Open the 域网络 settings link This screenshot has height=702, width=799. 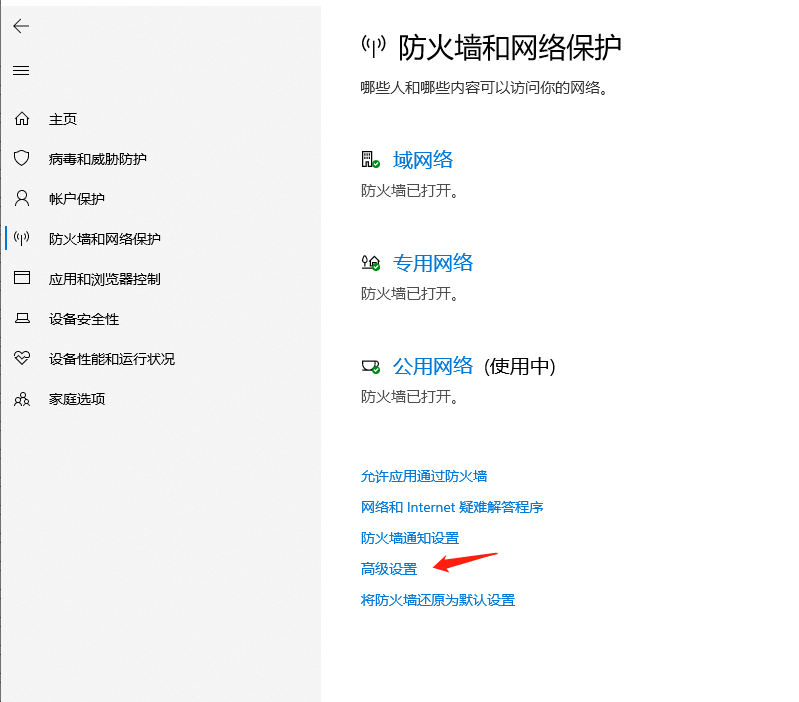click(423, 160)
